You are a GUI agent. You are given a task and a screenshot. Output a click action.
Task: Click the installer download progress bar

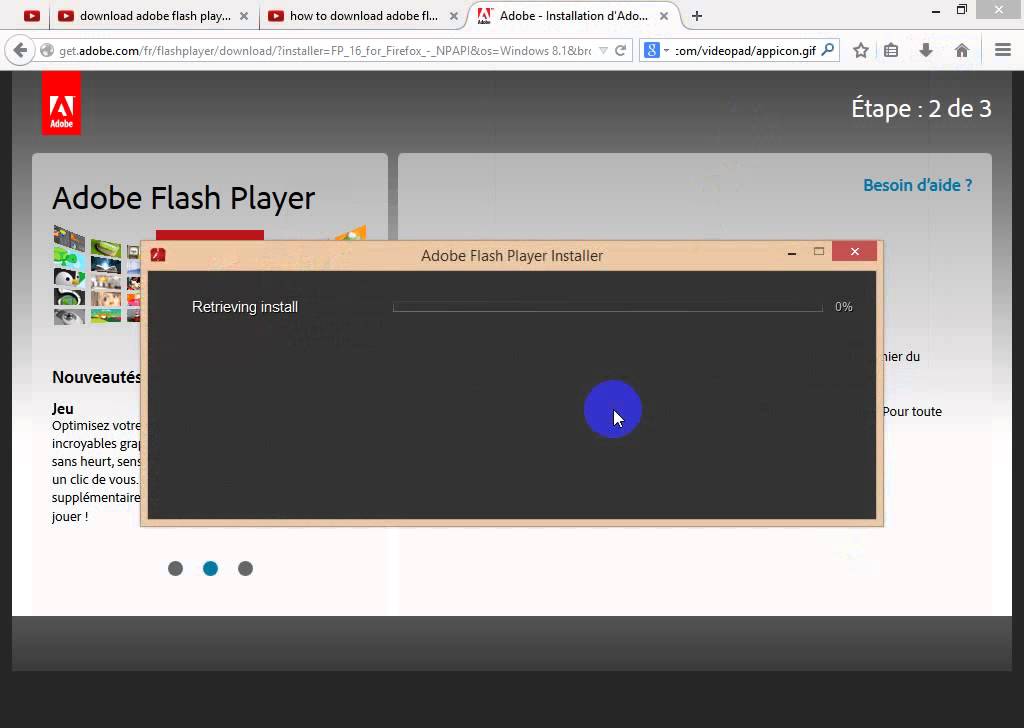pyautogui.click(x=607, y=307)
